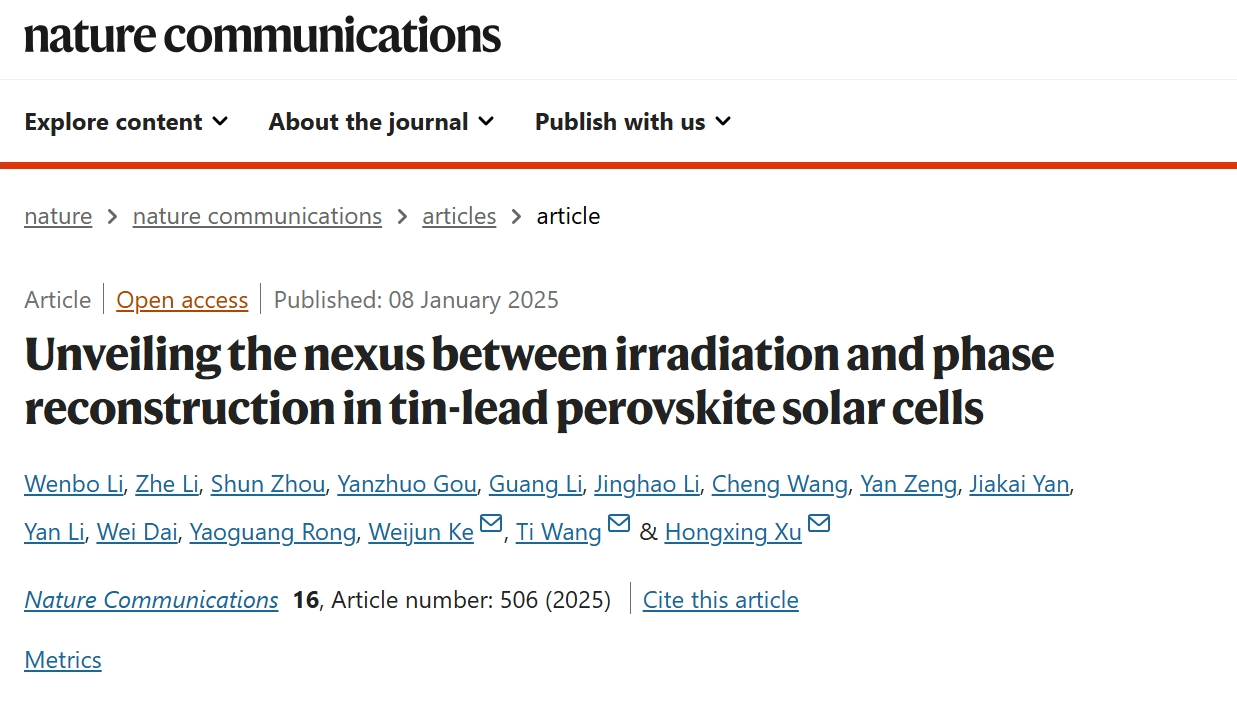The image size is (1237, 702).
Task: Open author Cheng Wang's profile link
Action: click(780, 484)
